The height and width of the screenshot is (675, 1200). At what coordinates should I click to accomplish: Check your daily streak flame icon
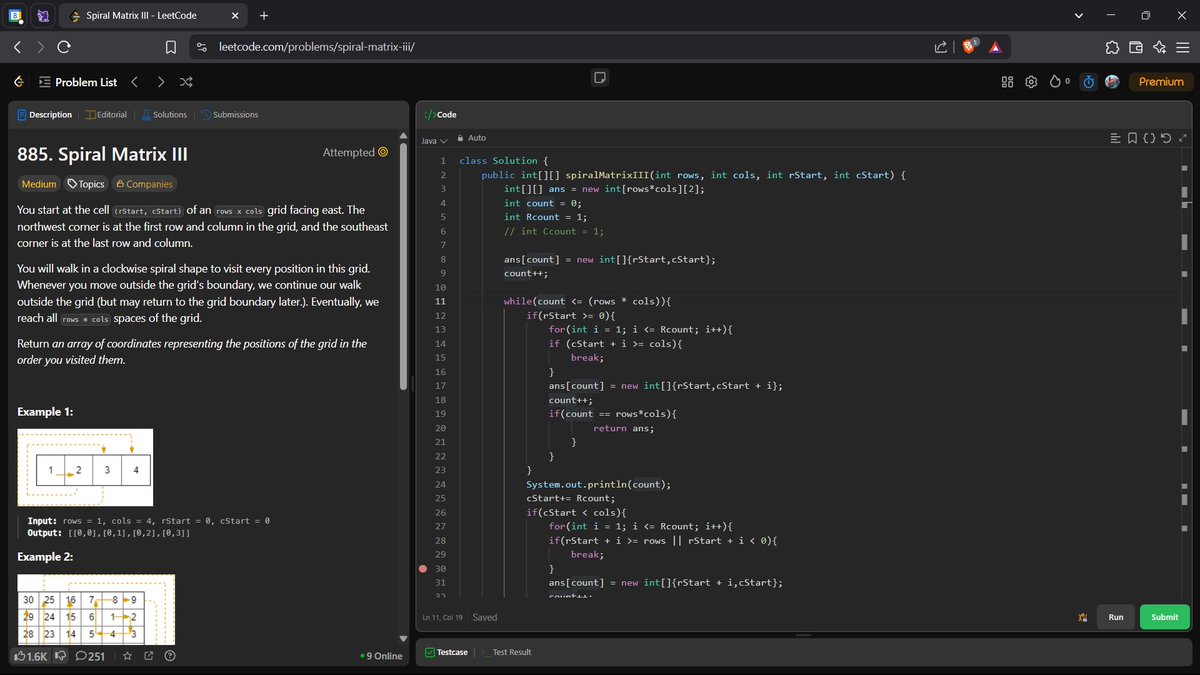point(1055,82)
